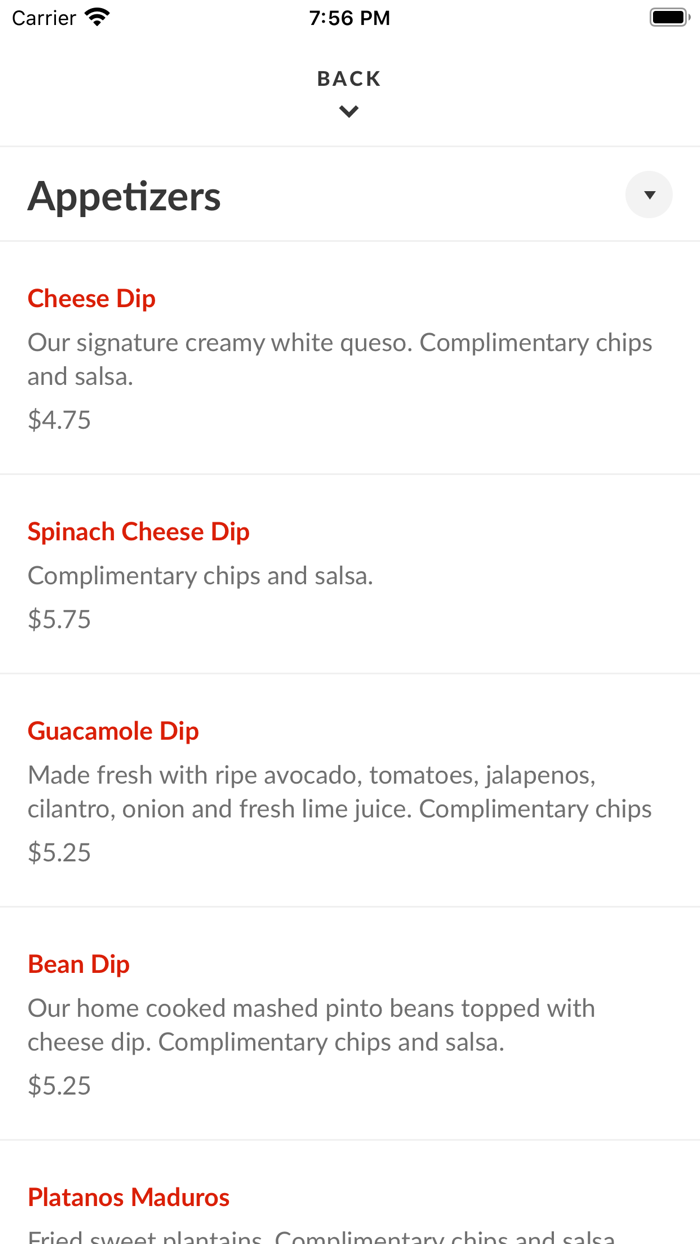The height and width of the screenshot is (1244, 700).
Task: Open the Bean Dip listing
Action: [78, 964]
